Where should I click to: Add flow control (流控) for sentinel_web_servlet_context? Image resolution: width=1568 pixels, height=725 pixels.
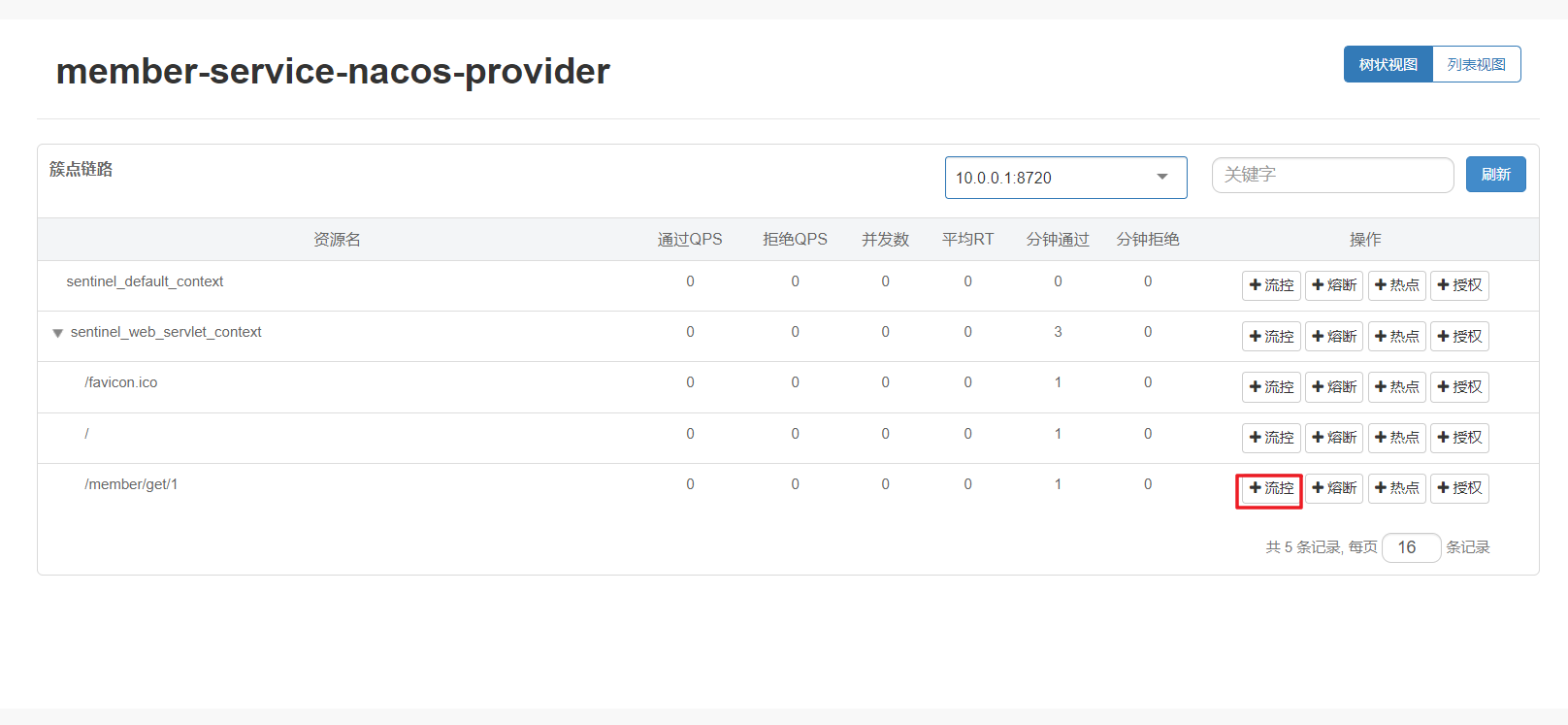[1270, 337]
